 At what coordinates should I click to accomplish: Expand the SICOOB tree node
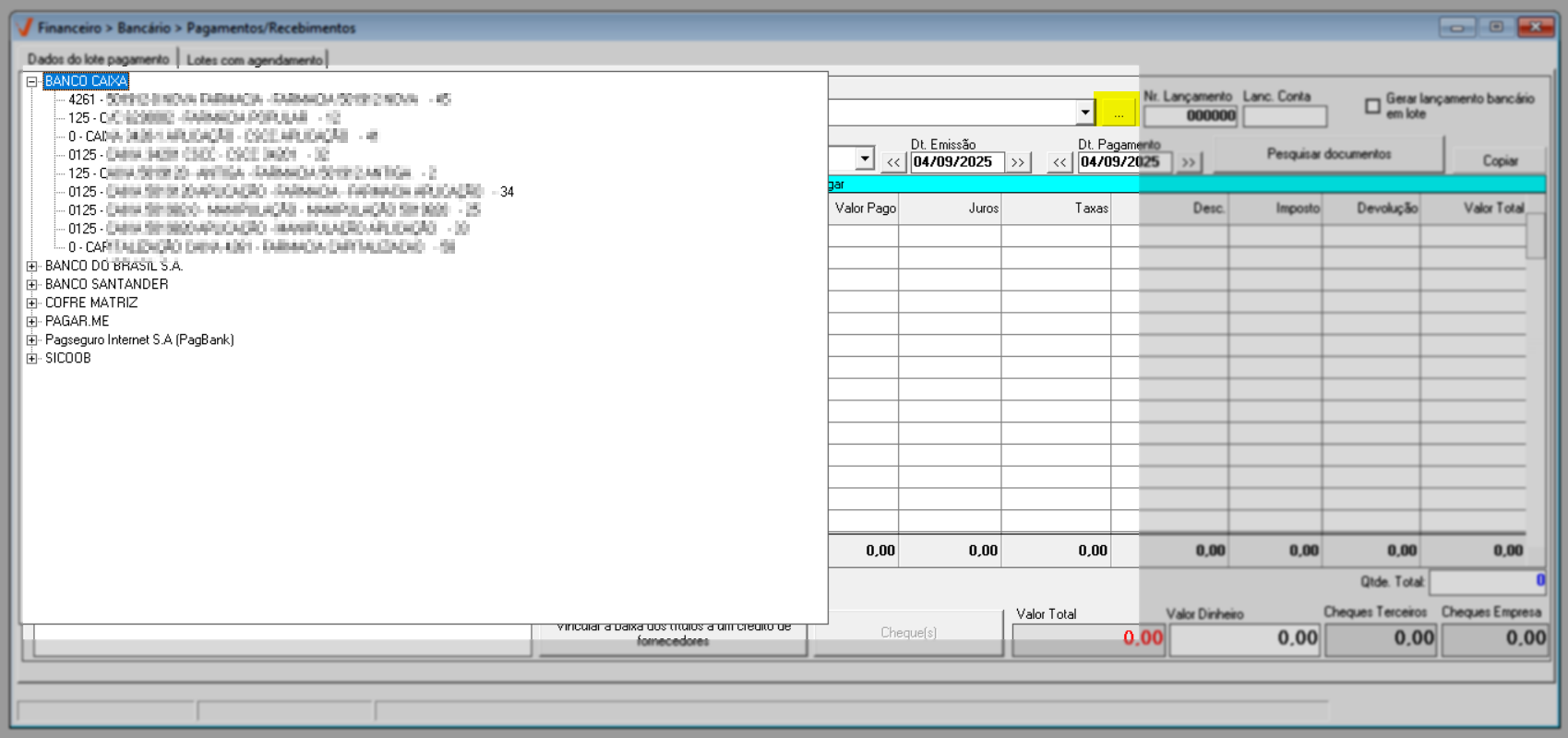click(x=31, y=358)
